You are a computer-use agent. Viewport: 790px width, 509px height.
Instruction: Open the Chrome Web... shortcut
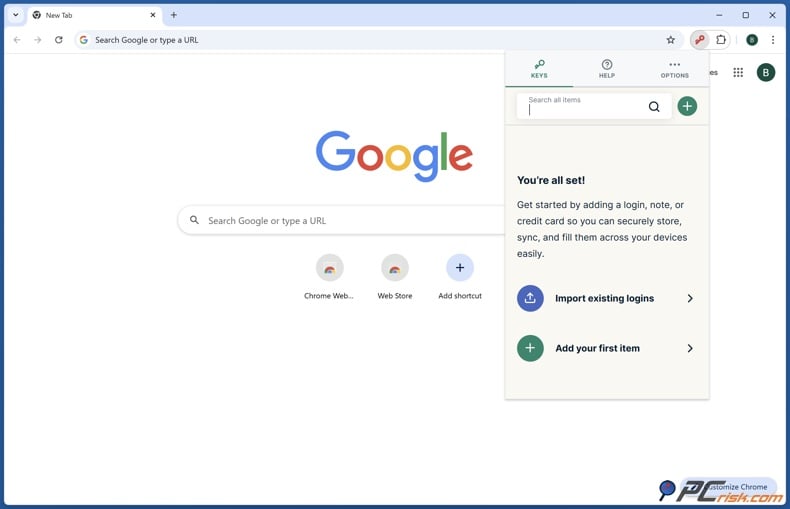point(330,277)
